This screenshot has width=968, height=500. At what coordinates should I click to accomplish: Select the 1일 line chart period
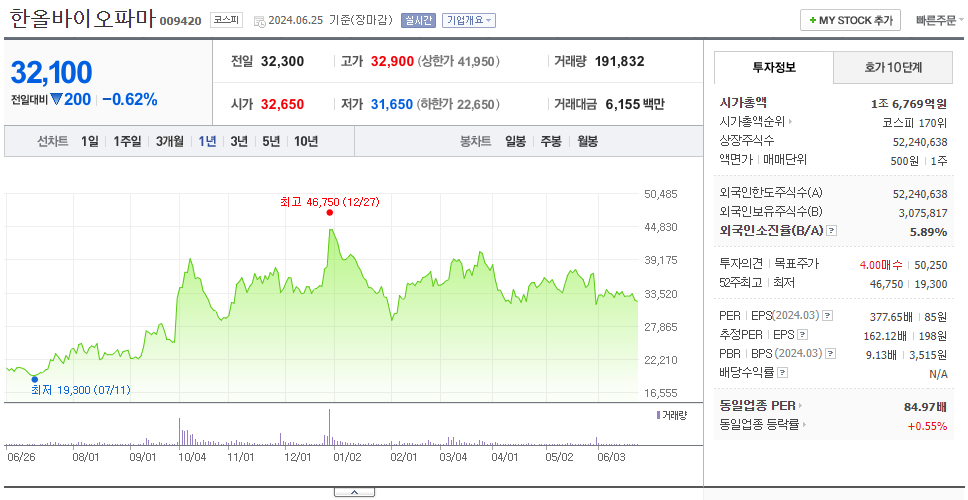(90, 141)
